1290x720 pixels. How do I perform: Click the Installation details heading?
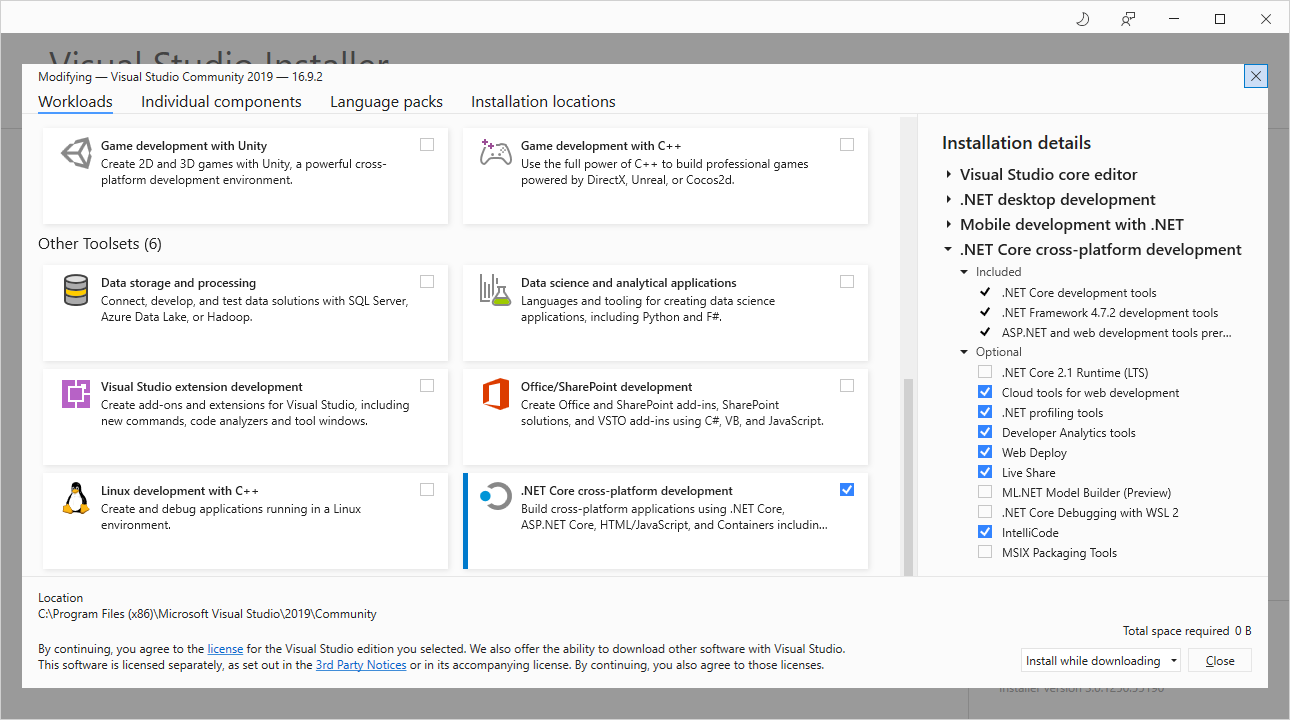1016,143
